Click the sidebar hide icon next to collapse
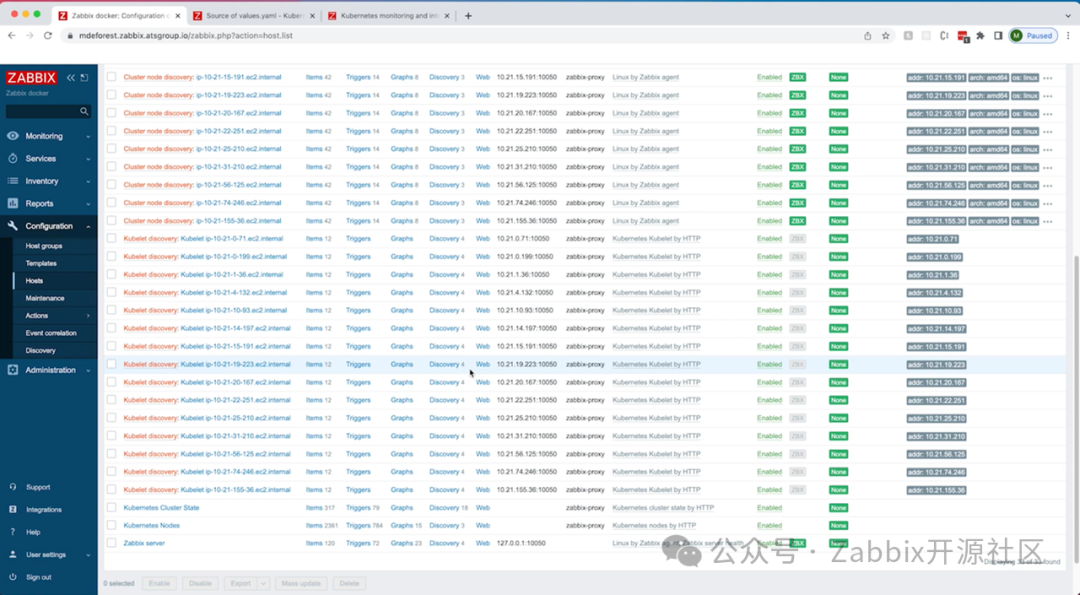This screenshot has height=595, width=1080. 84,78
